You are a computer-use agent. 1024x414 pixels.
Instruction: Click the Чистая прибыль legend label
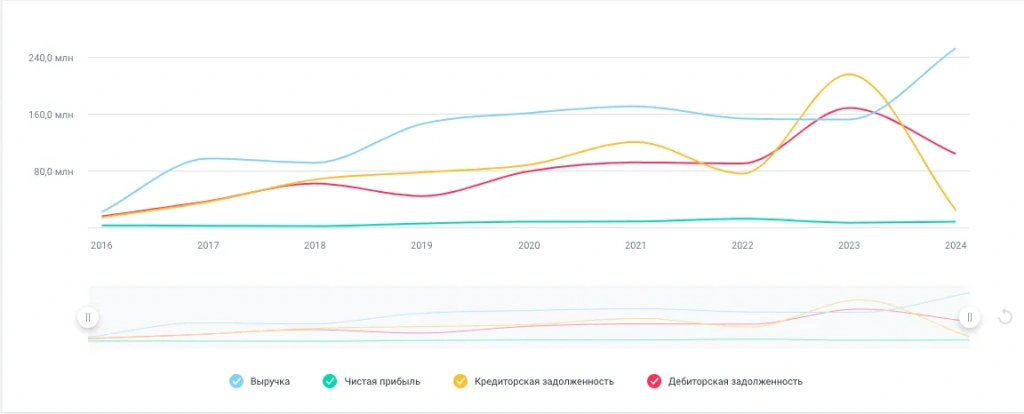point(382,381)
